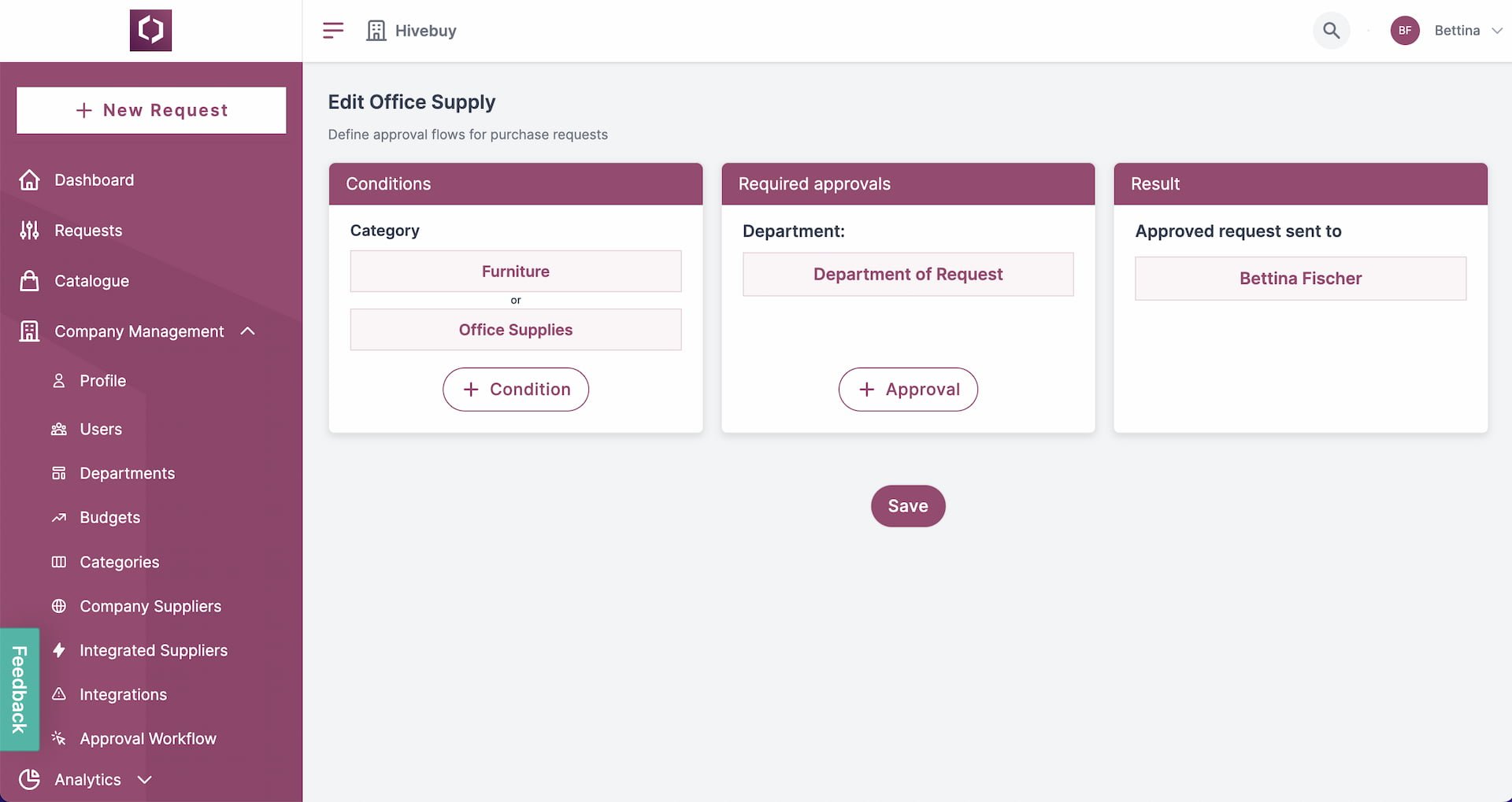Go to Departments in the sidebar

(x=127, y=473)
